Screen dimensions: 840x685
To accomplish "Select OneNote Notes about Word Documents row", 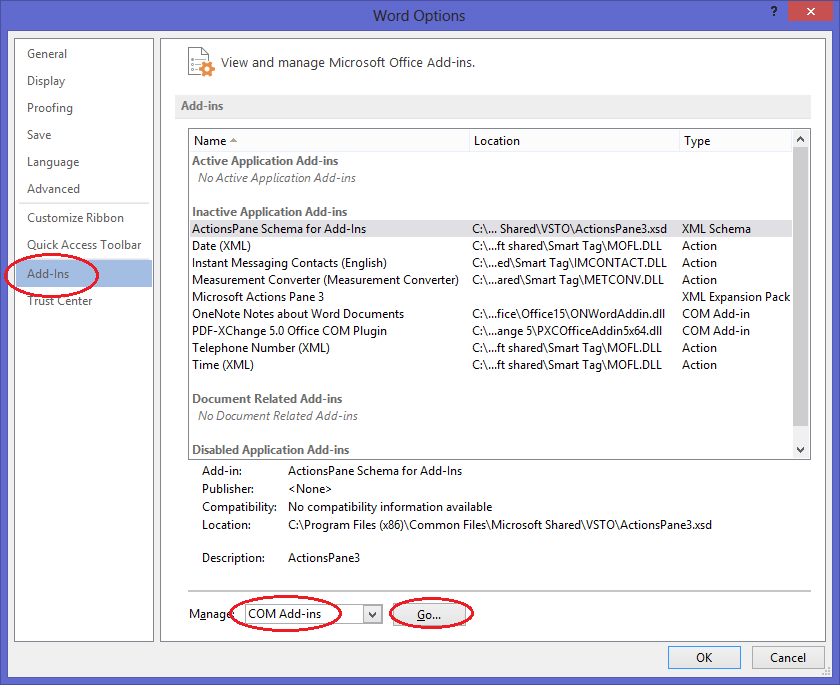I will (490, 314).
